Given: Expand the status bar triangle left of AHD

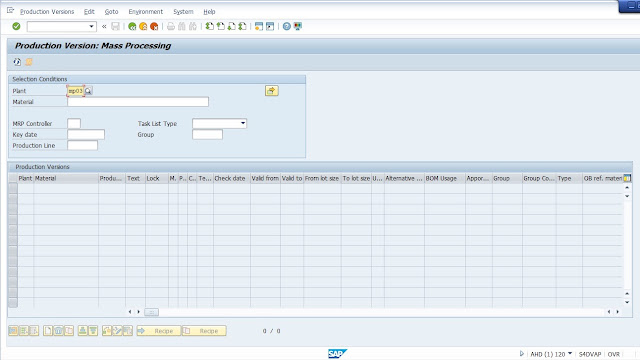Looking at the screenshot, I should [522, 354].
